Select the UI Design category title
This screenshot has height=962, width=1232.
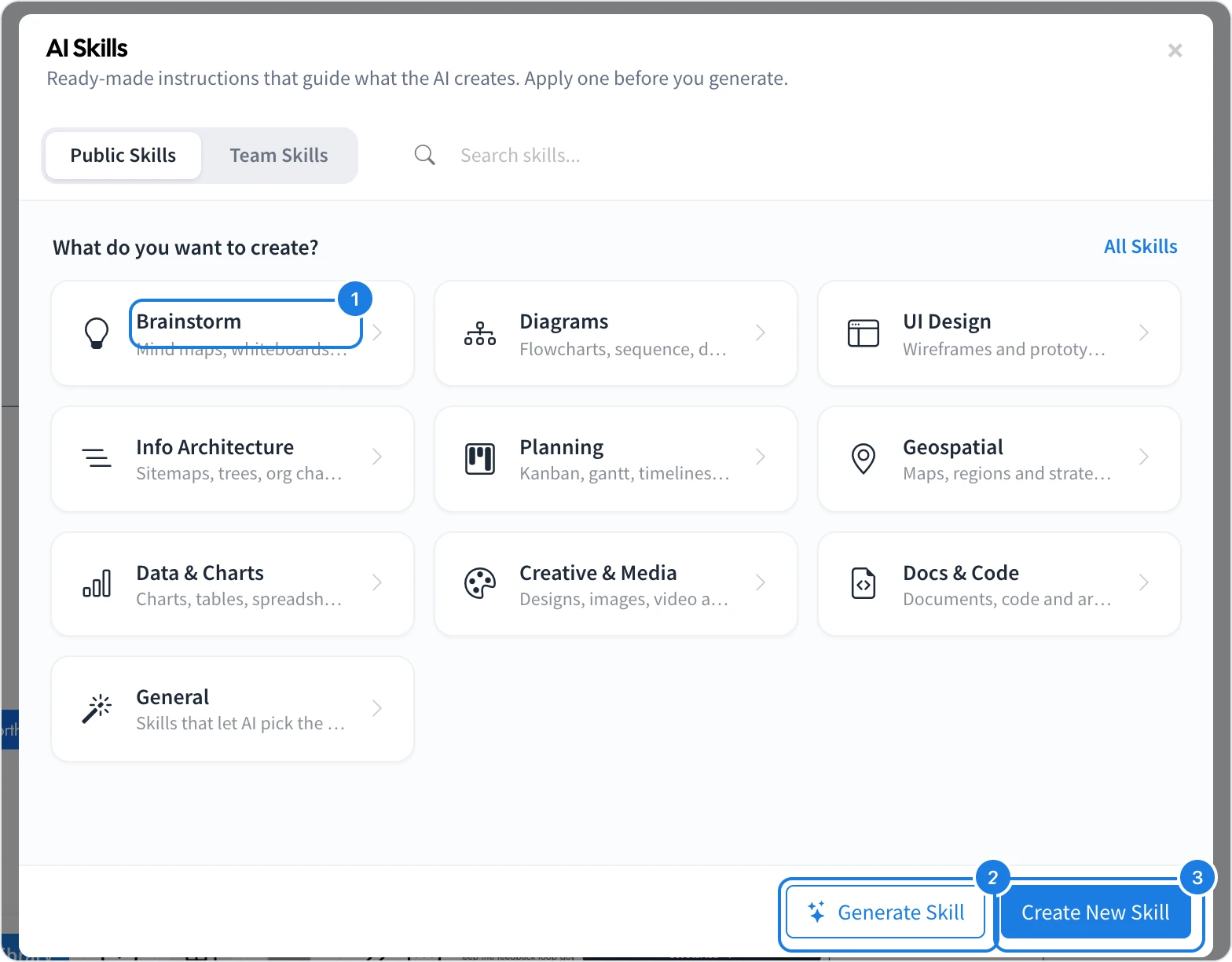pyautogui.click(x=947, y=321)
